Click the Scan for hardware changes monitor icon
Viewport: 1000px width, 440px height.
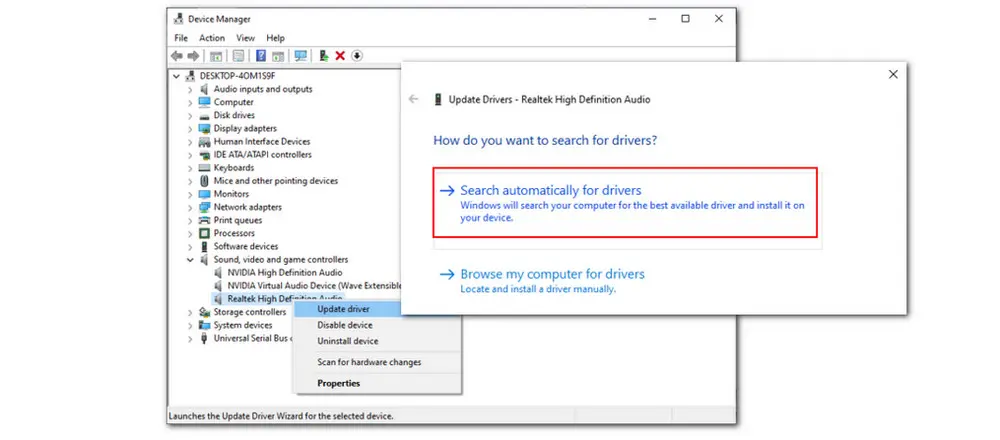point(301,56)
